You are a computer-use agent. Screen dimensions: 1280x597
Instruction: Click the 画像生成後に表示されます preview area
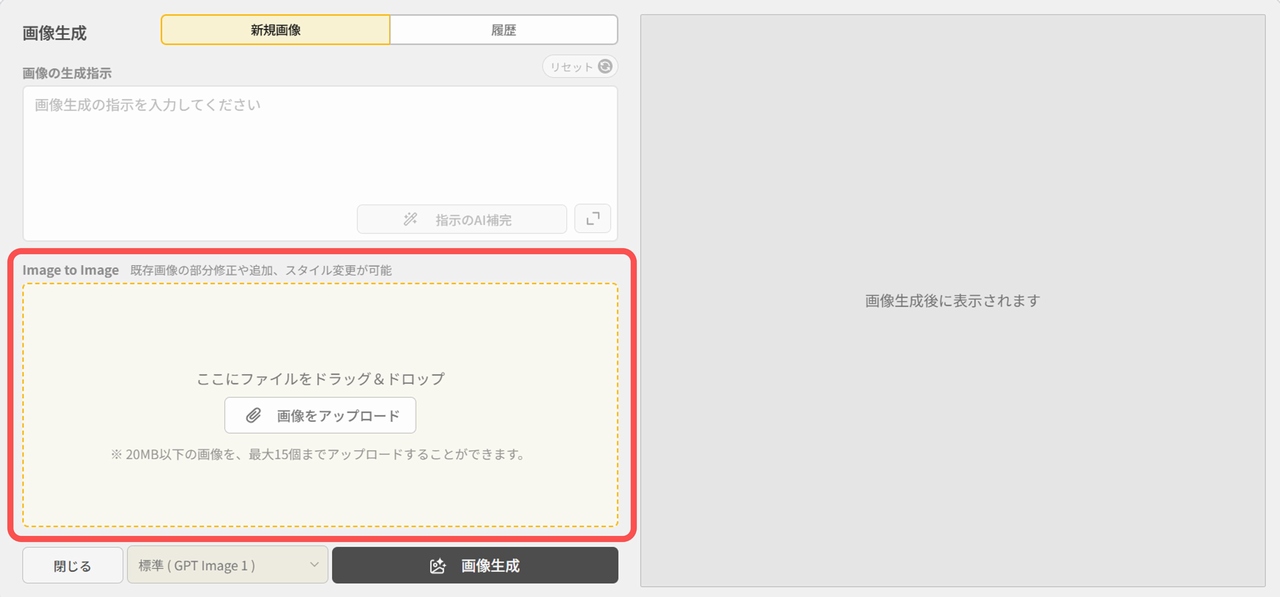(x=952, y=300)
